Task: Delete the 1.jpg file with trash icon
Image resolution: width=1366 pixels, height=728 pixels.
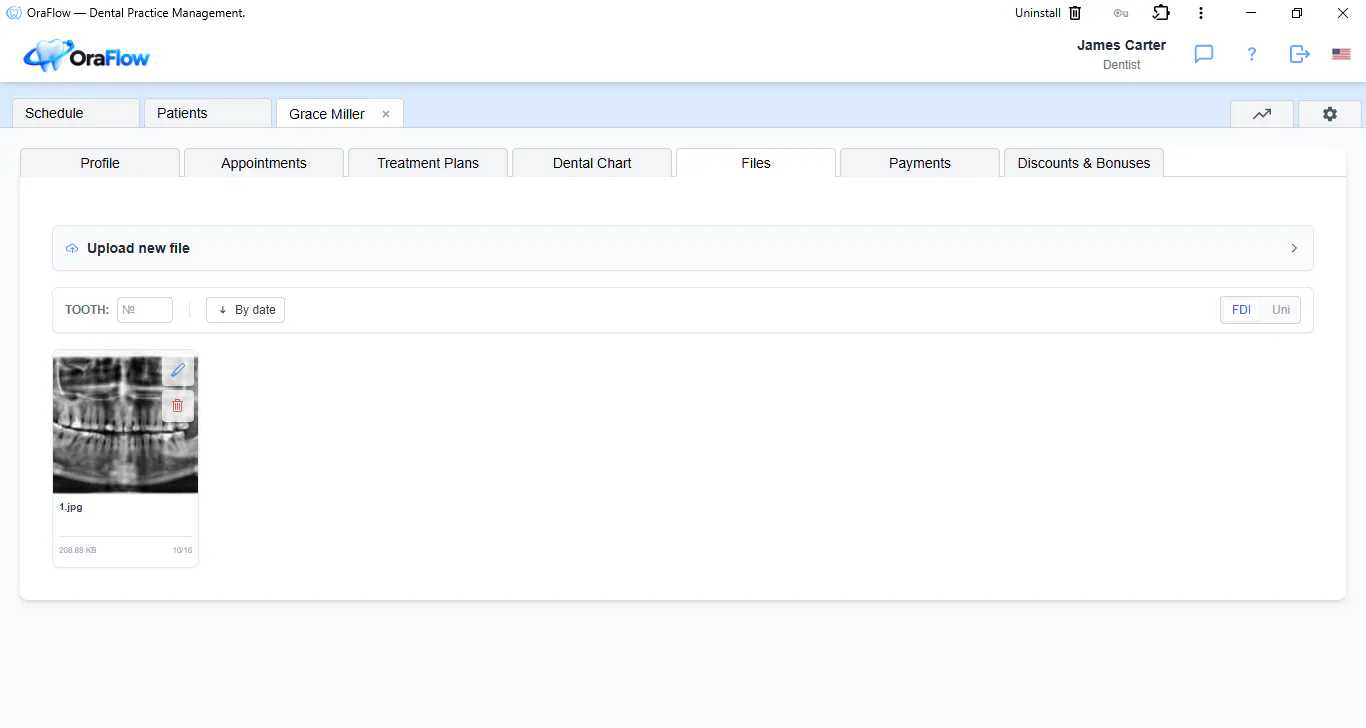Action: (x=178, y=405)
